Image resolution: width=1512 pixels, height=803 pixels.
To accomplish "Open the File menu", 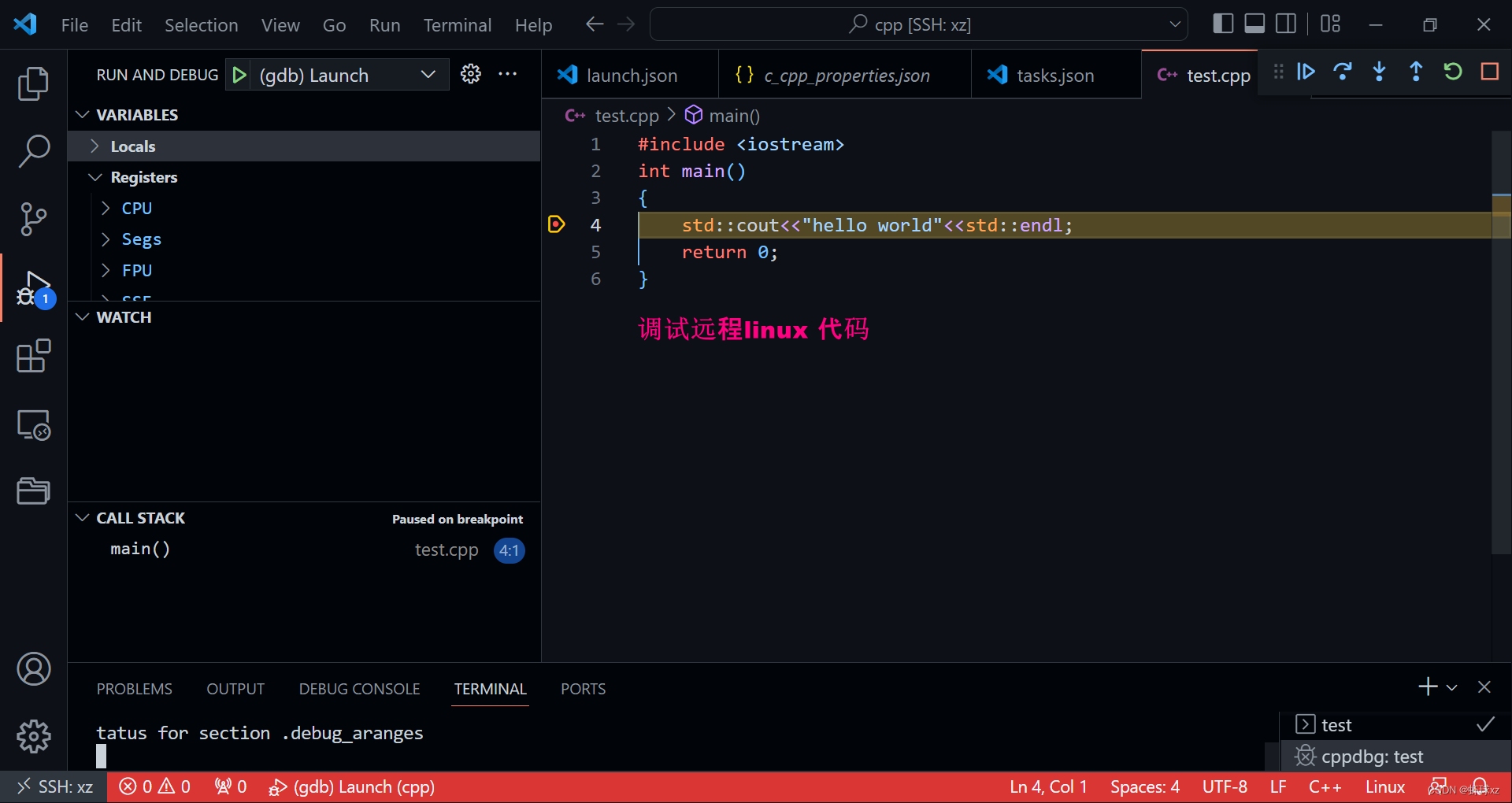I will click(x=75, y=25).
